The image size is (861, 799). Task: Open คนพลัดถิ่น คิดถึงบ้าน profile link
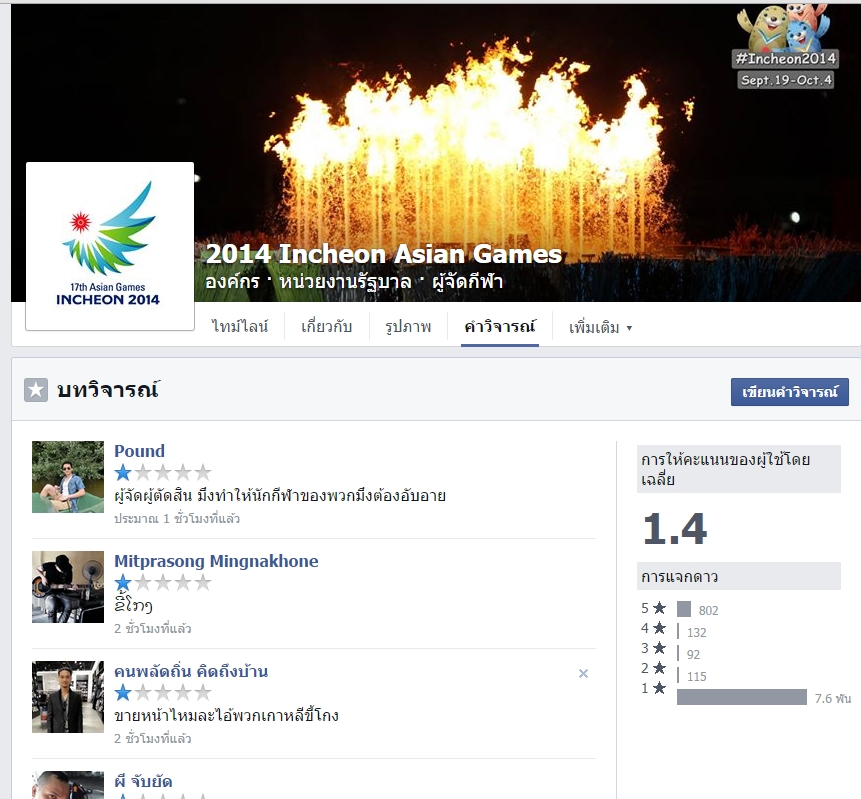coord(191,671)
